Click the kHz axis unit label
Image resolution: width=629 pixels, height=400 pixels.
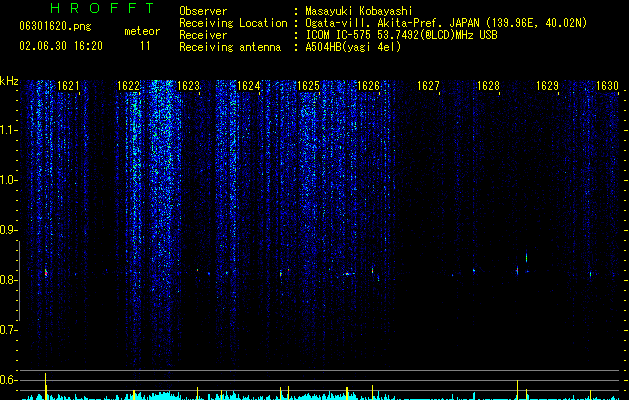(9, 81)
